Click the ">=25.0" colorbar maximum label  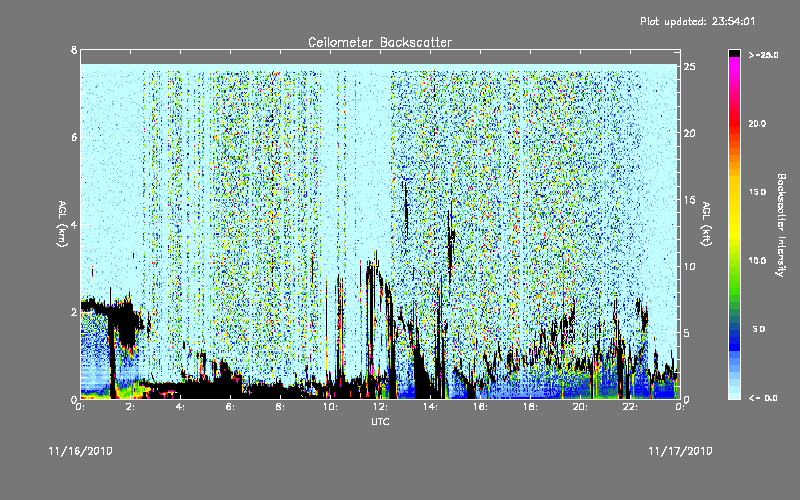[x=763, y=55]
